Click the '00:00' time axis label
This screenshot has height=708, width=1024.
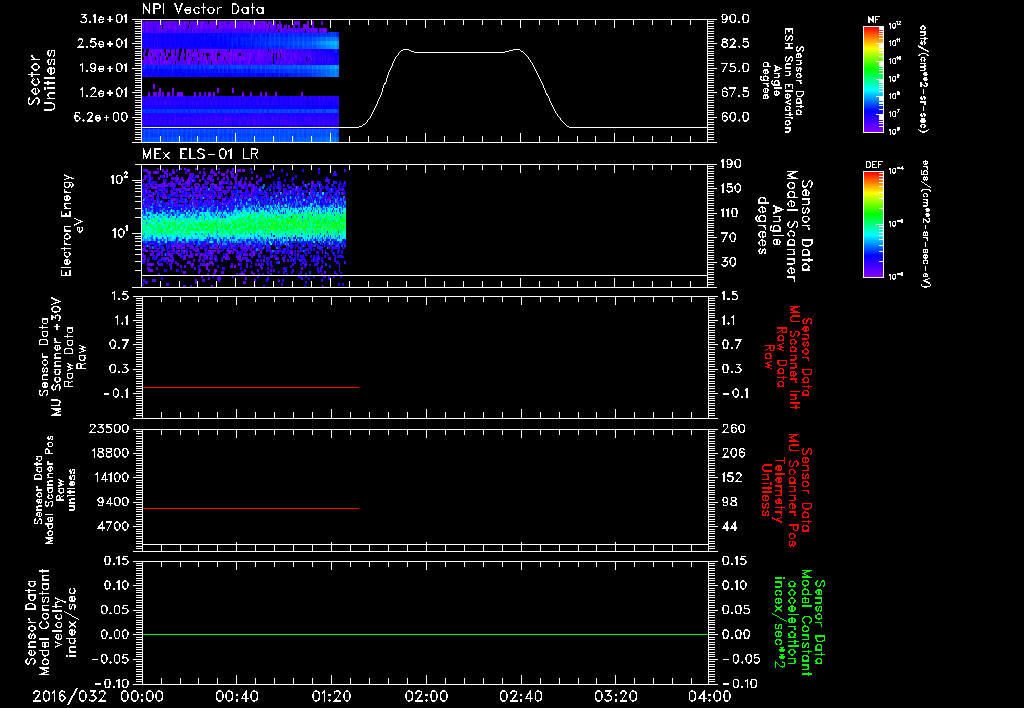point(141,696)
